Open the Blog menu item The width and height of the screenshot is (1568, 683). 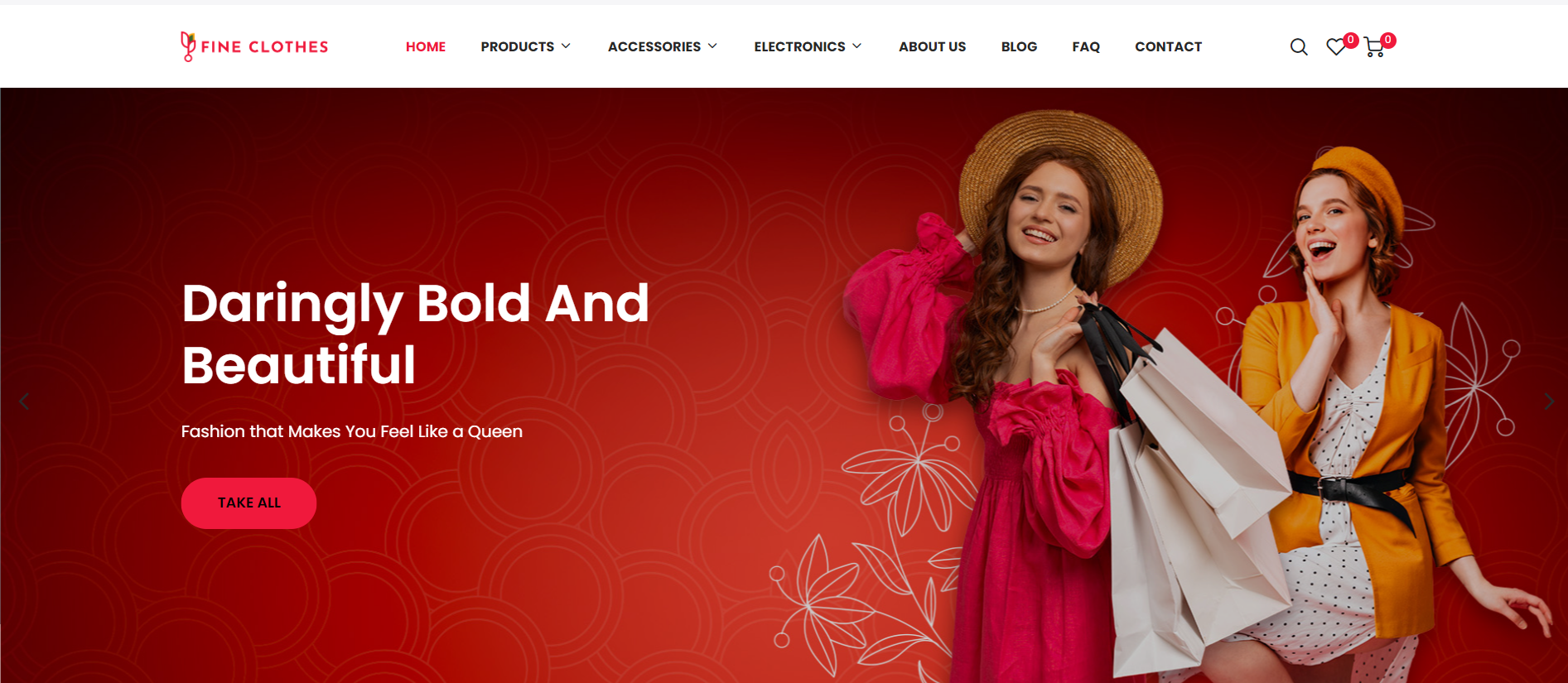click(1019, 47)
